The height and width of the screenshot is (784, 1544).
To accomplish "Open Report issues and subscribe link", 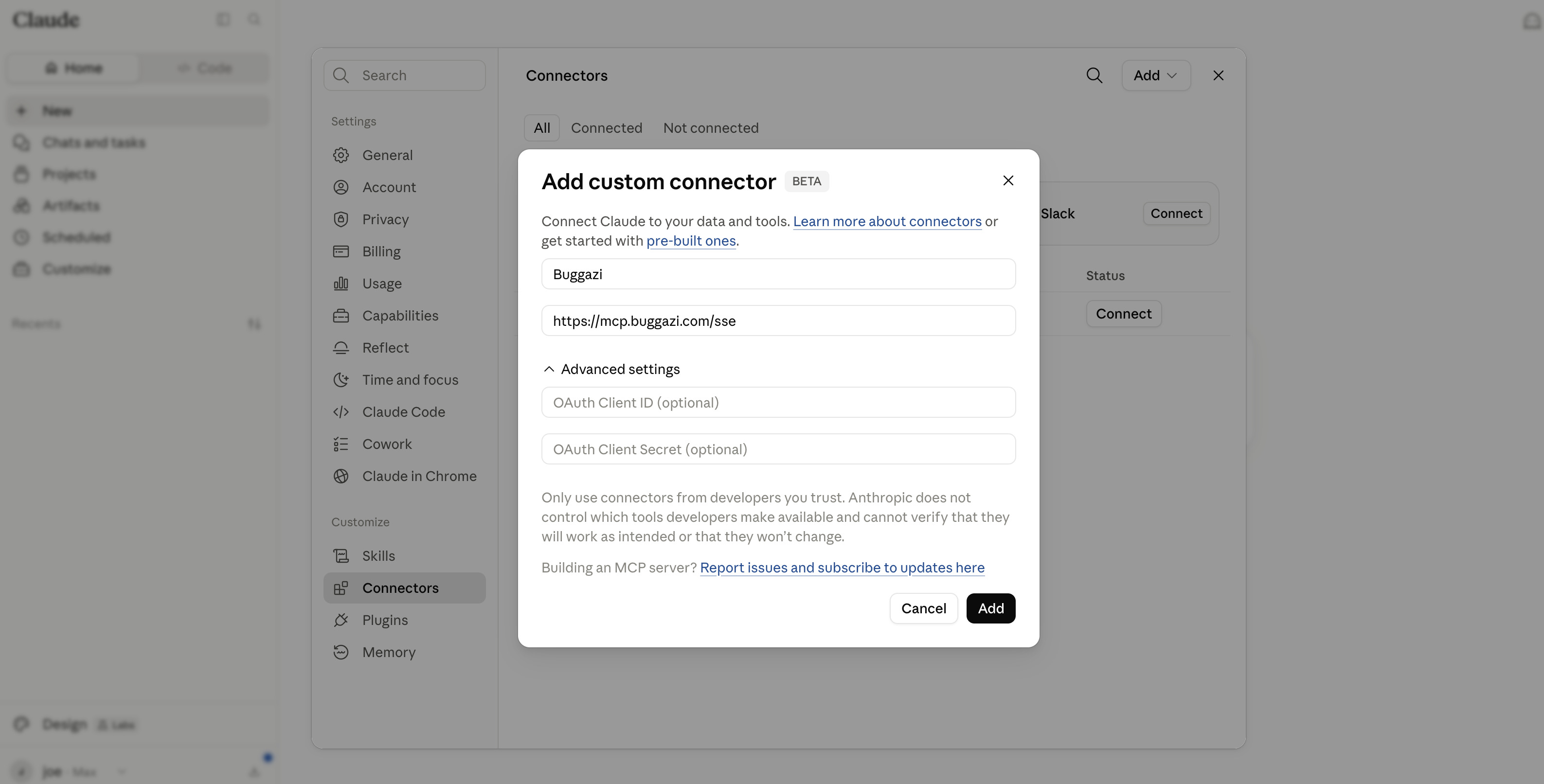I will (842, 568).
